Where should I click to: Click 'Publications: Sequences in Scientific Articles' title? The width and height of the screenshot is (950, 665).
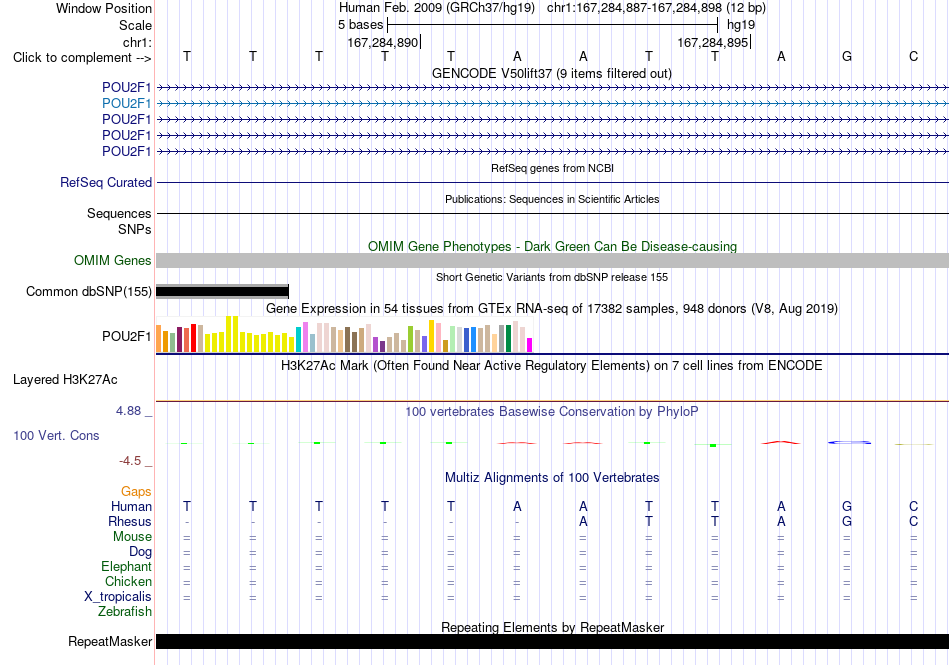pos(552,199)
